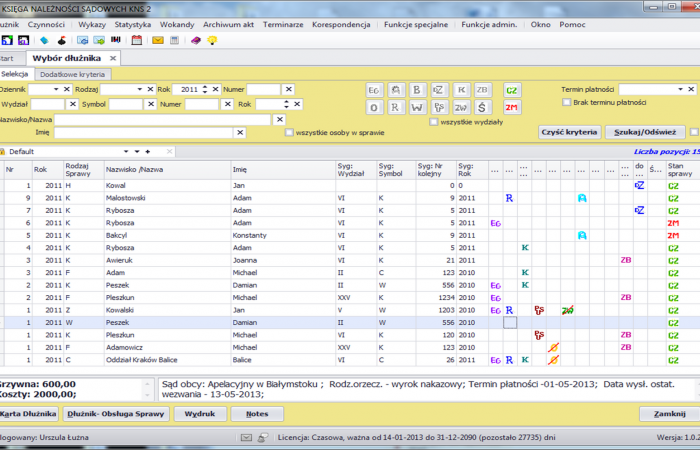700x450 pixels.
Task: Toggle the ZB filter button
Action: click(x=482, y=90)
